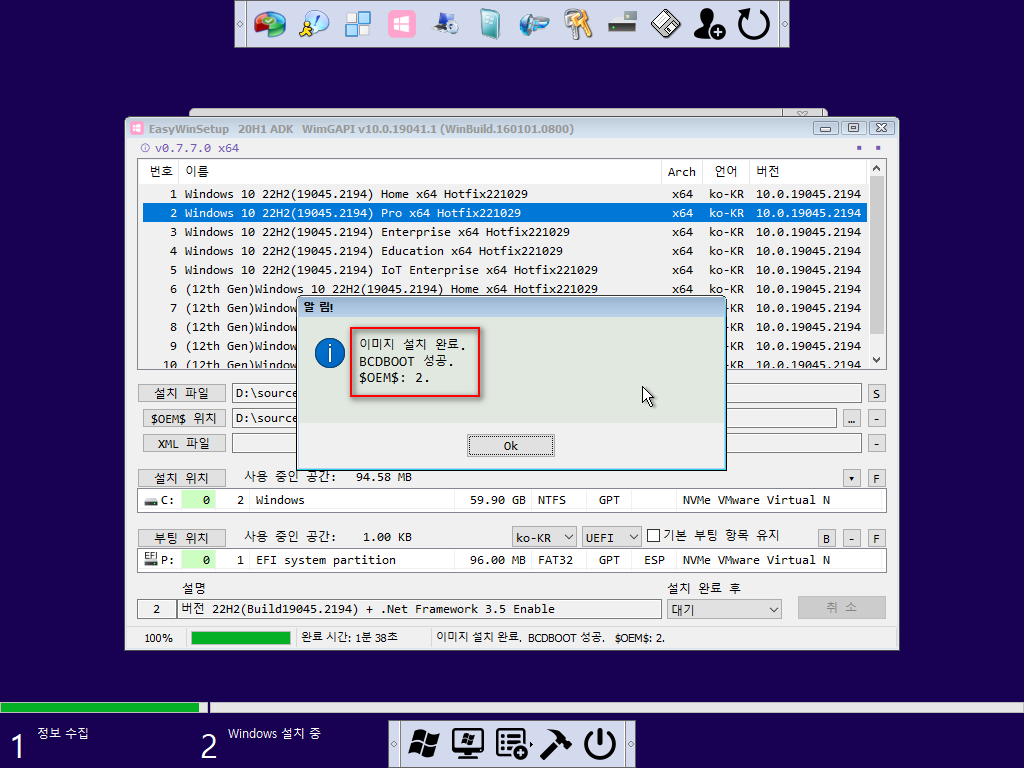
Task: Click the add user account icon
Action: coord(709,25)
